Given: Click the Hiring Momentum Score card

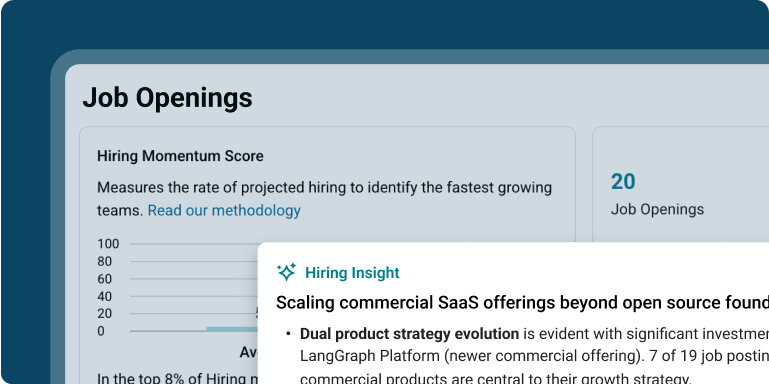Looking at the screenshot, I should pyautogui.click(x=327, y=255).
